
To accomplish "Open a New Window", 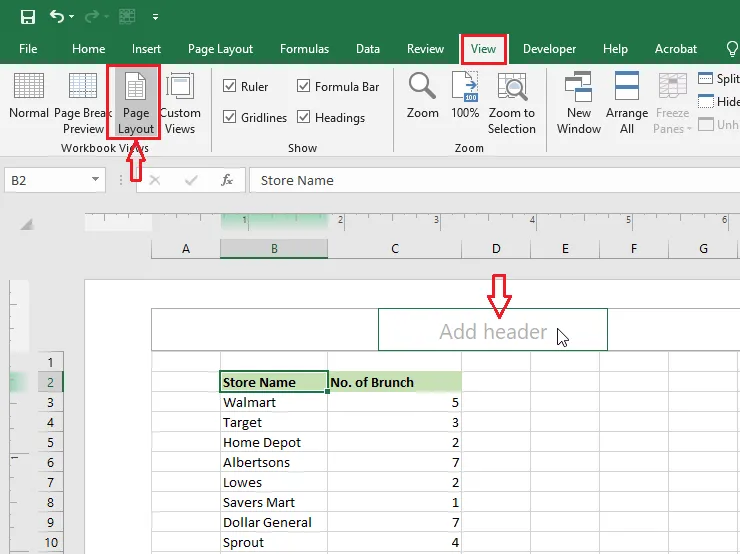I will (579, 103).
